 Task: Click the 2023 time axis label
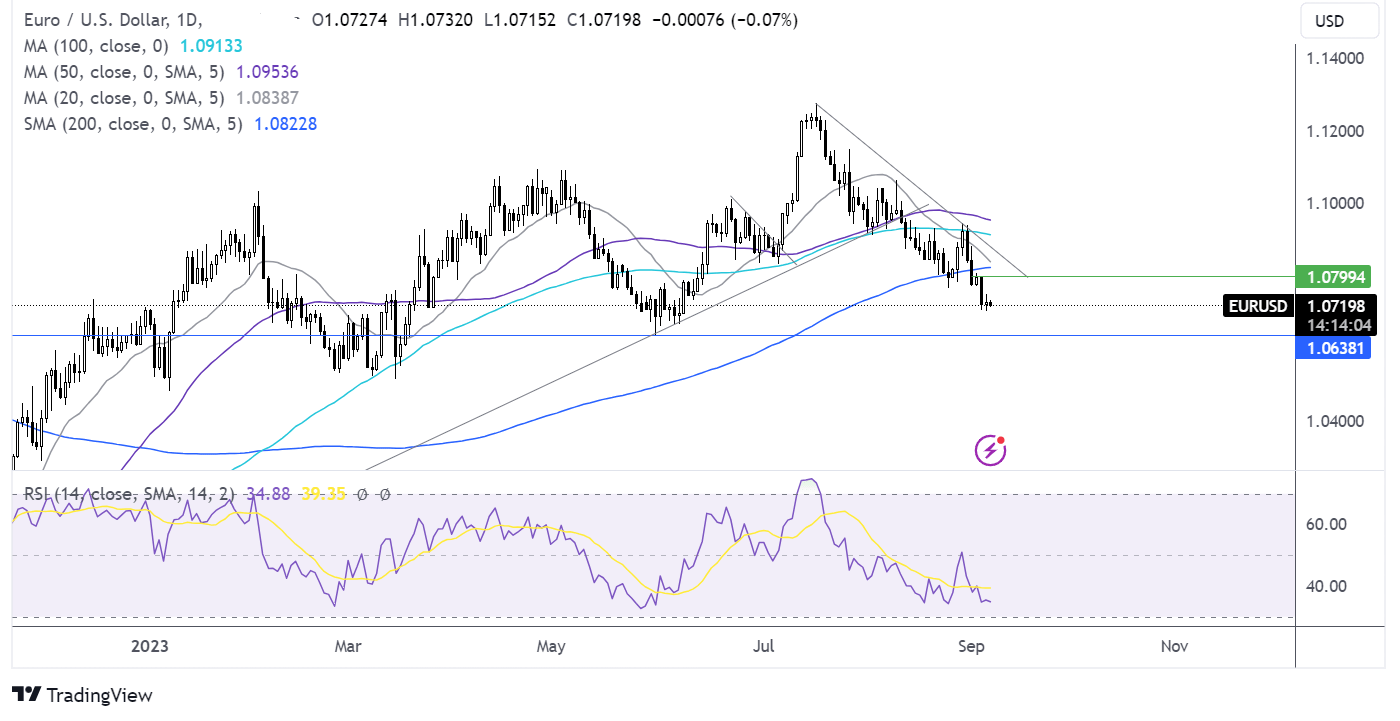(x=148, y=646)
